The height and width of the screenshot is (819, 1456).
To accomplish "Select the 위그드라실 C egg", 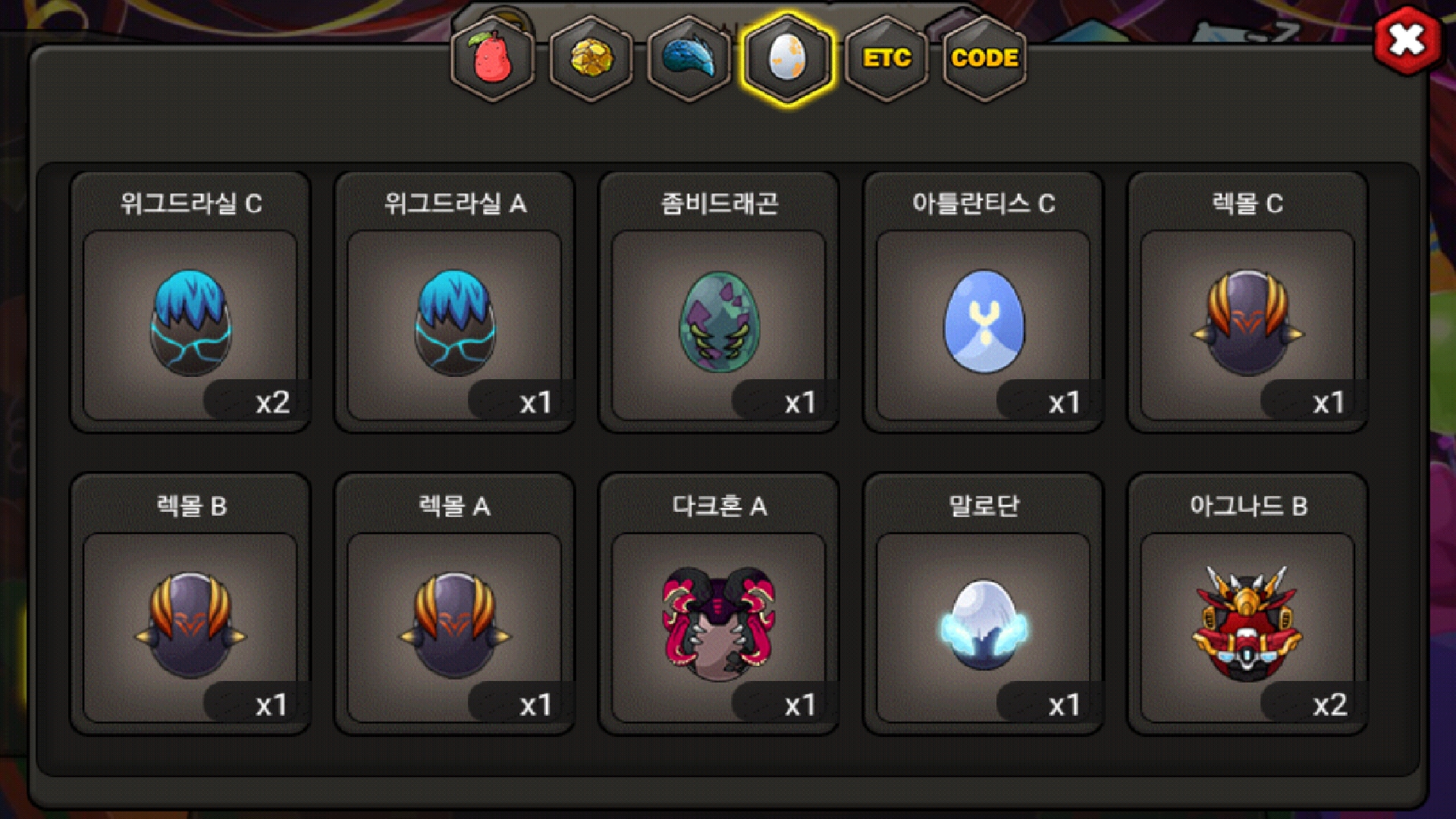I will [x=191, y=324].
